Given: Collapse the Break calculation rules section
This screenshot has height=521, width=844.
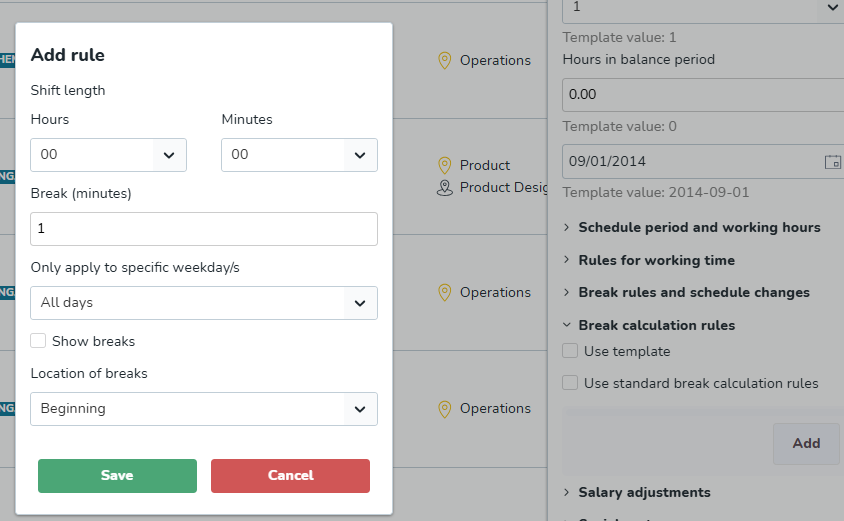Looking at the screenshot, I should coord(656,325).
